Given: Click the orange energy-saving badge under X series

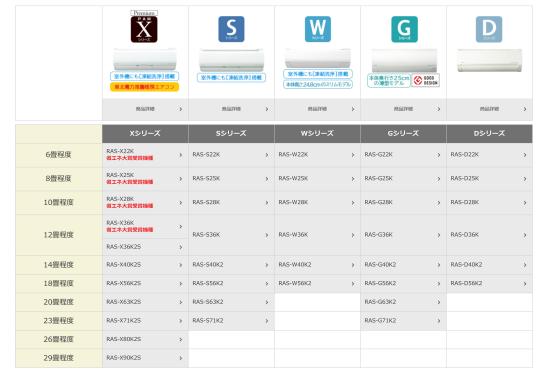Looking at the screenshot, I should 144,87.
